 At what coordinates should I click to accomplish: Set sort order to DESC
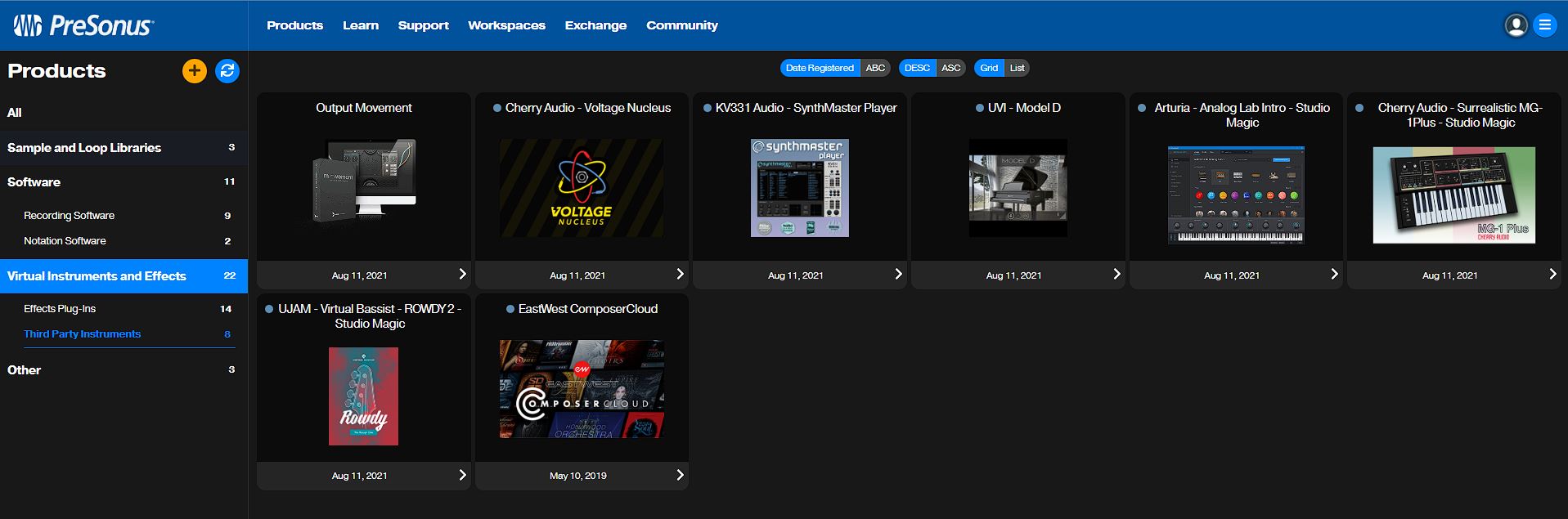(917, 68)
